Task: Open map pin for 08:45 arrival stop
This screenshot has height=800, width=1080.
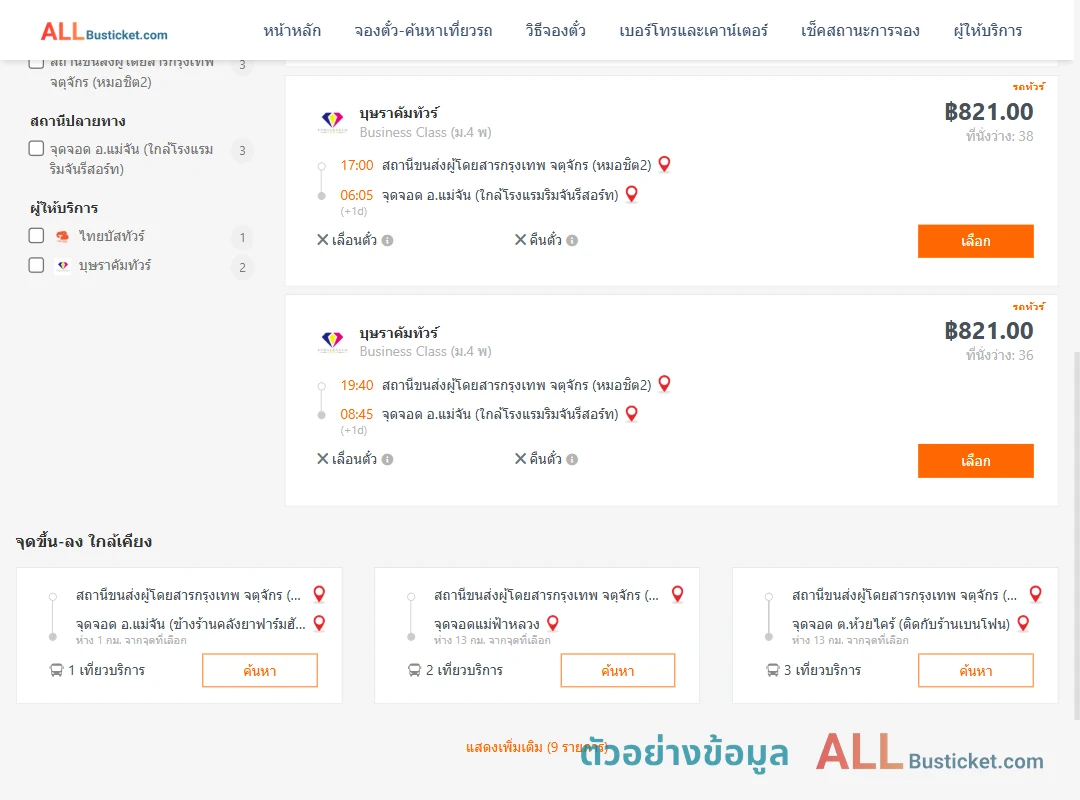Action: tap(632, 413)
